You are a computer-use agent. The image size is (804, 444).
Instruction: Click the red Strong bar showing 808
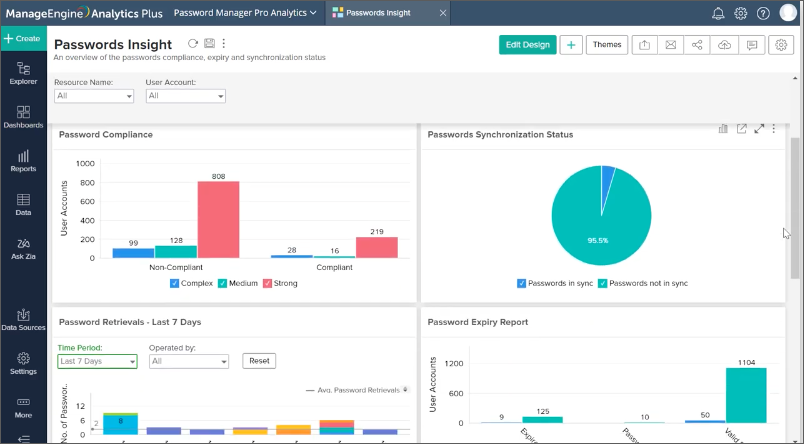pyautogui.click(x=218, y=219)
